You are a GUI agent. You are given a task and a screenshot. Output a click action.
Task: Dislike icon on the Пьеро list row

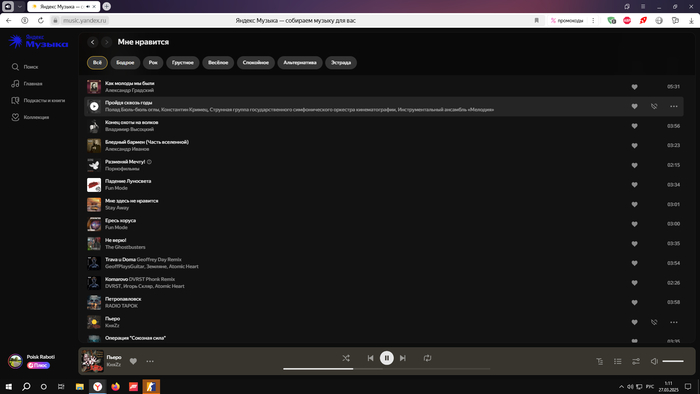(x=654, y=322)
